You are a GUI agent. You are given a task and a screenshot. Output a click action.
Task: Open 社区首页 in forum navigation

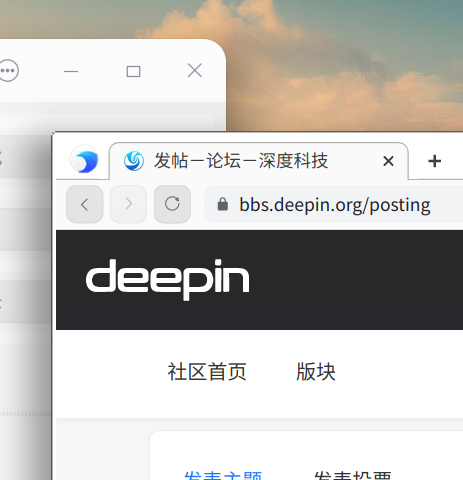207,372
